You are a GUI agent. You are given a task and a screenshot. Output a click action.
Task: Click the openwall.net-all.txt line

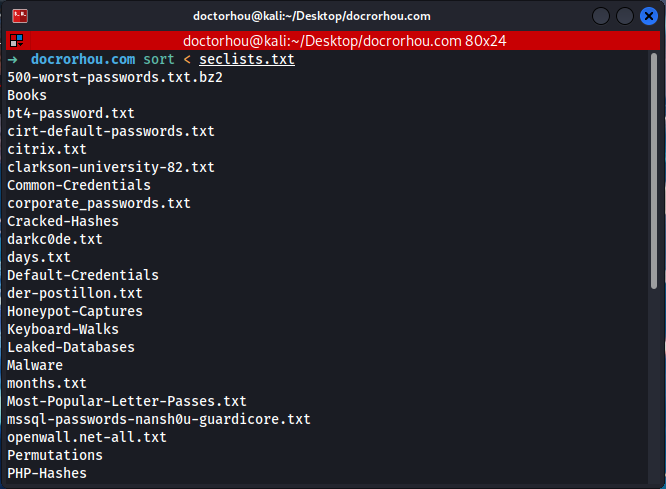pos(87,437)
